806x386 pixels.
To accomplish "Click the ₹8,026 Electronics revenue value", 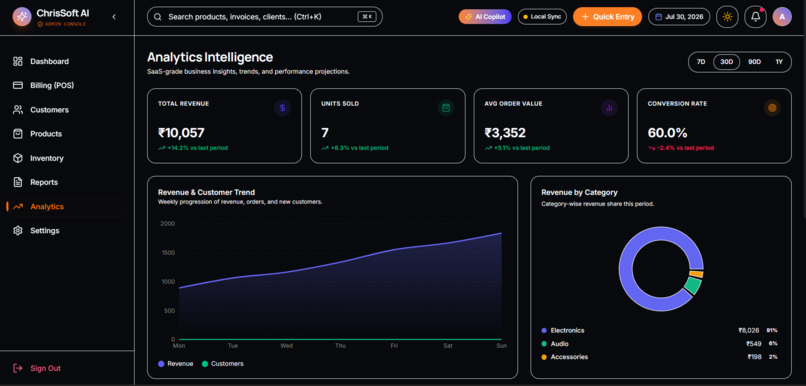I will click(x=748, y=330).
